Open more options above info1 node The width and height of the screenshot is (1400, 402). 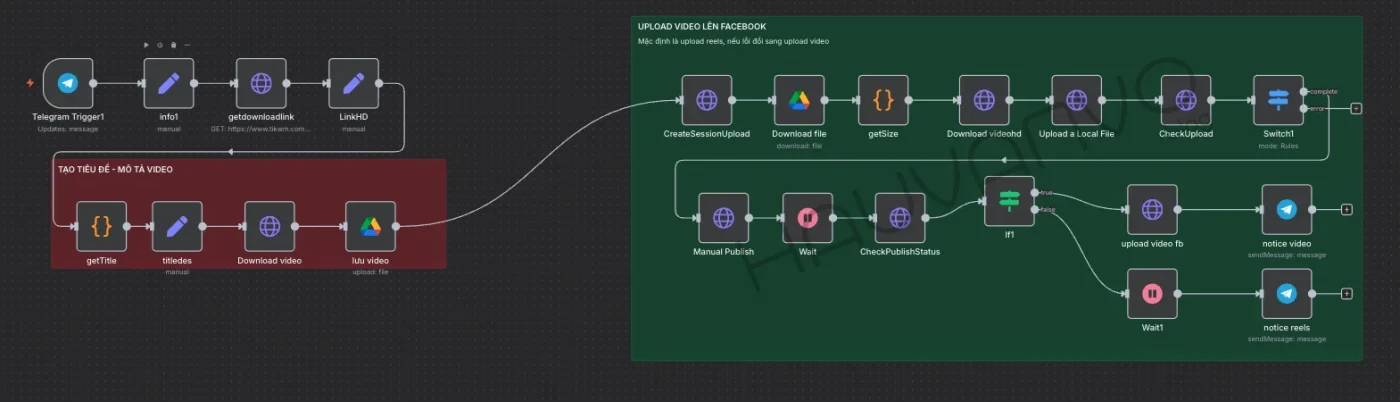pos(187,45)
